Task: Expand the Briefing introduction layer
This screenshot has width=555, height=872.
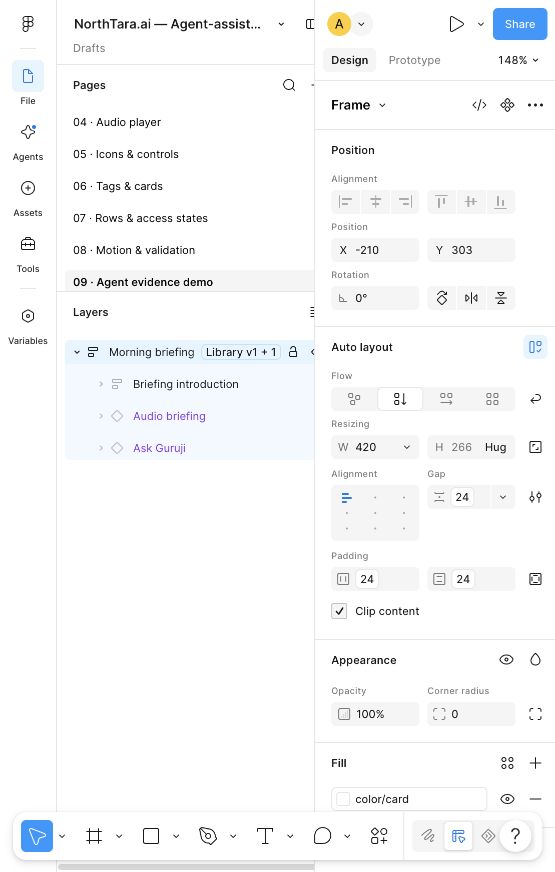Action: pyautogui.click(x=101, y=384)
